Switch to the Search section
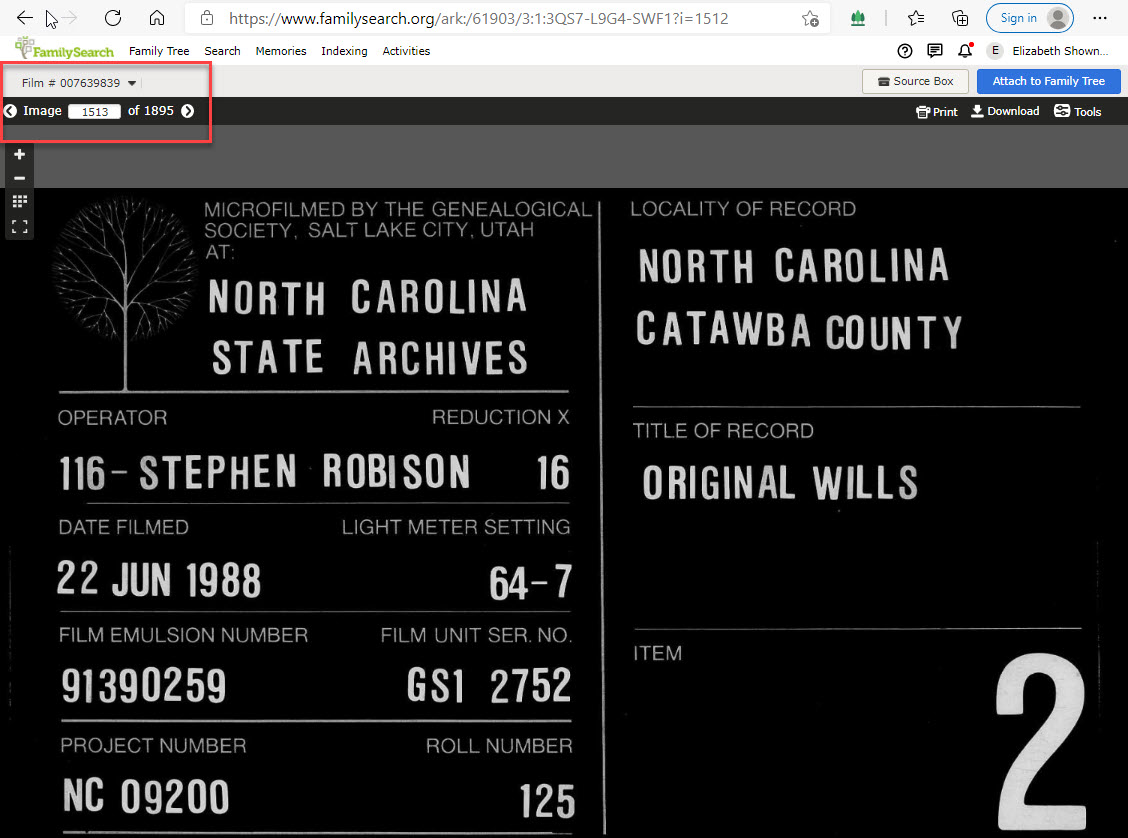This screenshot has height=838, width=1128. tap(222, 51)
